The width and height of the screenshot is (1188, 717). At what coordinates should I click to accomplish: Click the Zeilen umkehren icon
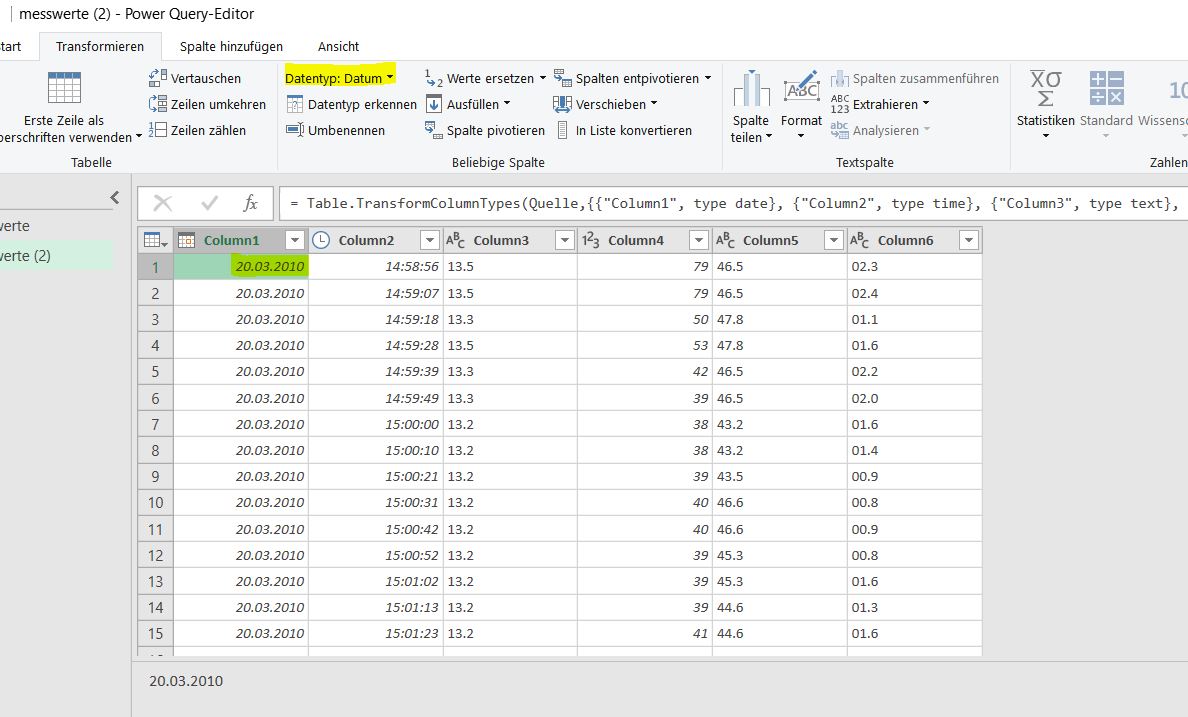point(158,104)
